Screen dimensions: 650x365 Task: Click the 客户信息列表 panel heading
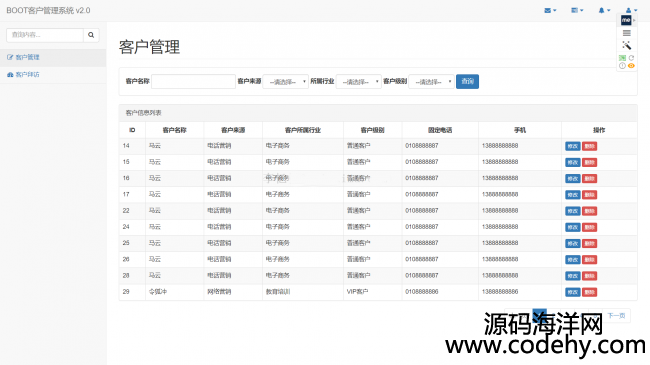[143, 113]
